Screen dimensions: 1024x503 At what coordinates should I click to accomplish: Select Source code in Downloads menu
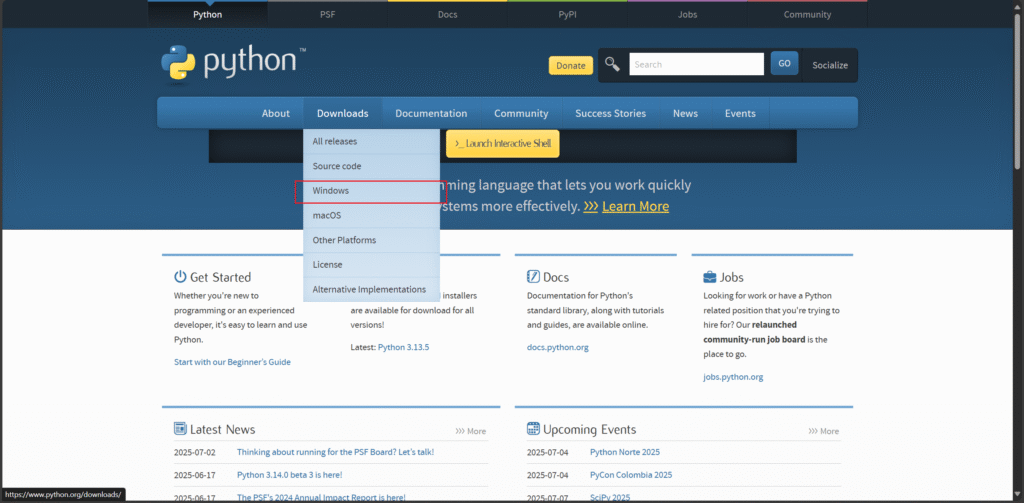372,166
